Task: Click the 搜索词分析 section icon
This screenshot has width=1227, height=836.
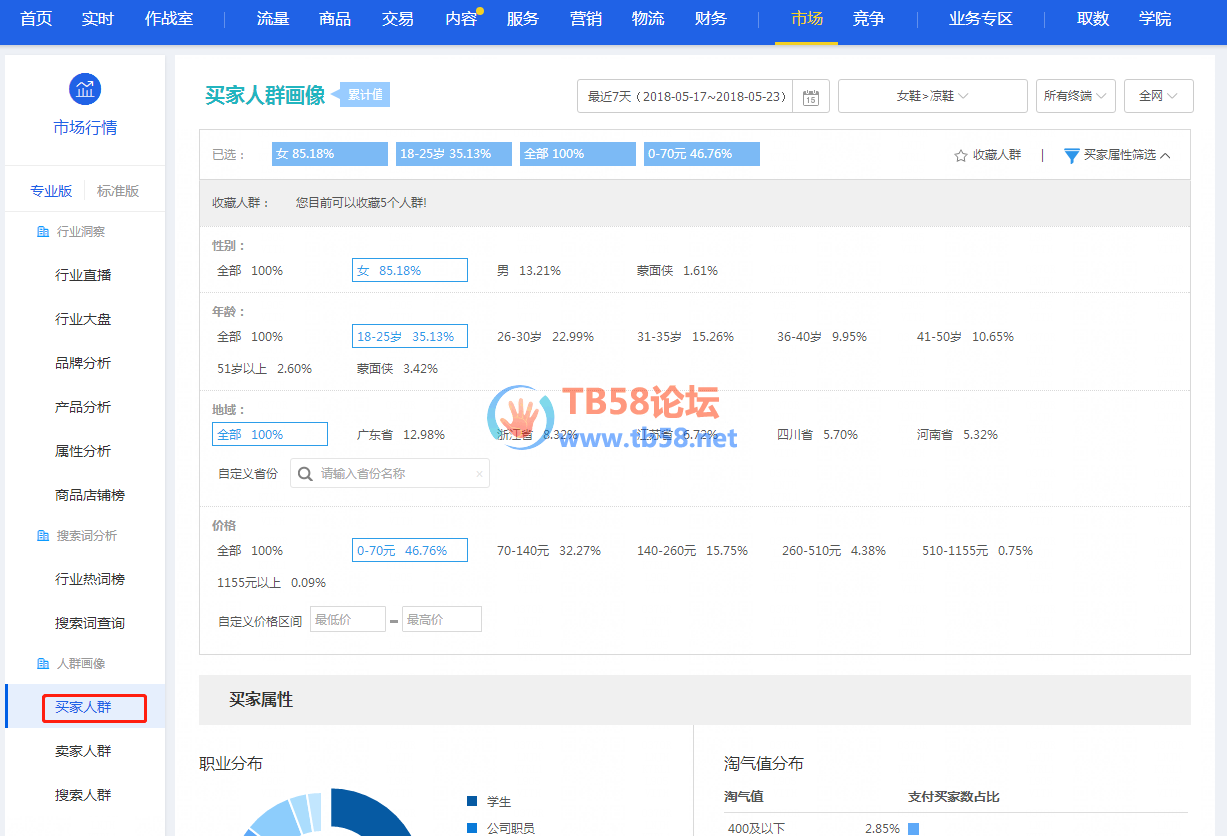Action: click(x=43, y=536)
